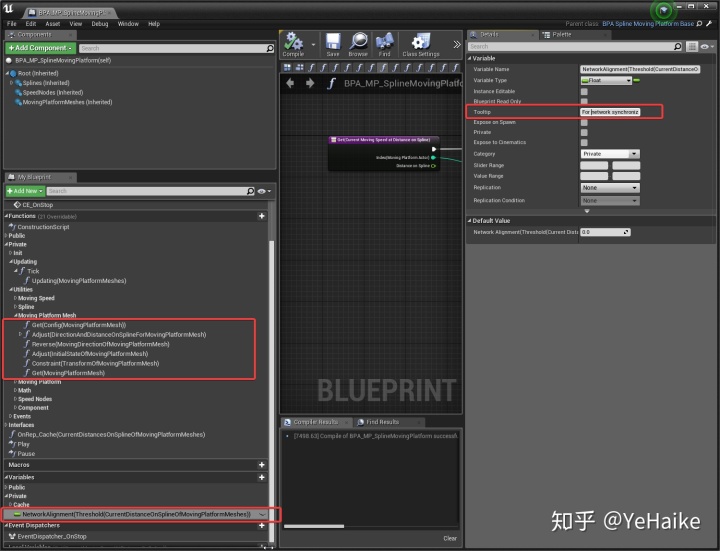This screenshot has width=720, height=551.
Task: Expand Splines (Inherited) component
Action: coord(11,83)
